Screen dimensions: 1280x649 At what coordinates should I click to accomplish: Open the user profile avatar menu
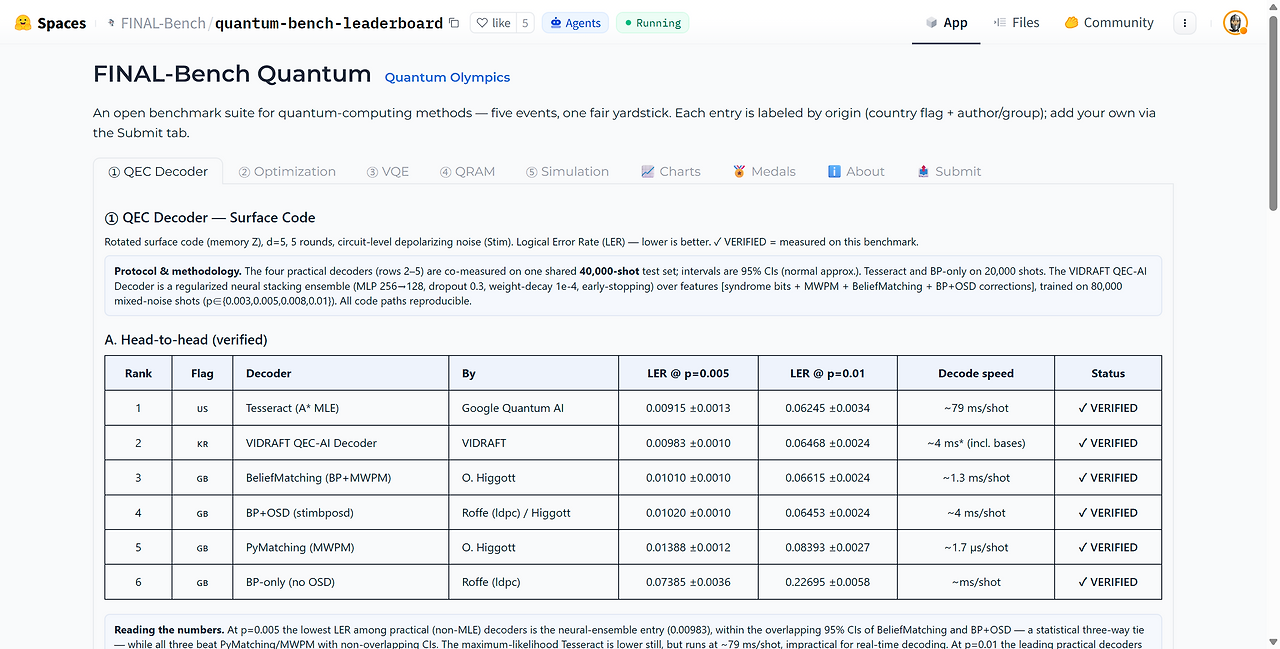coord(1235,23)
